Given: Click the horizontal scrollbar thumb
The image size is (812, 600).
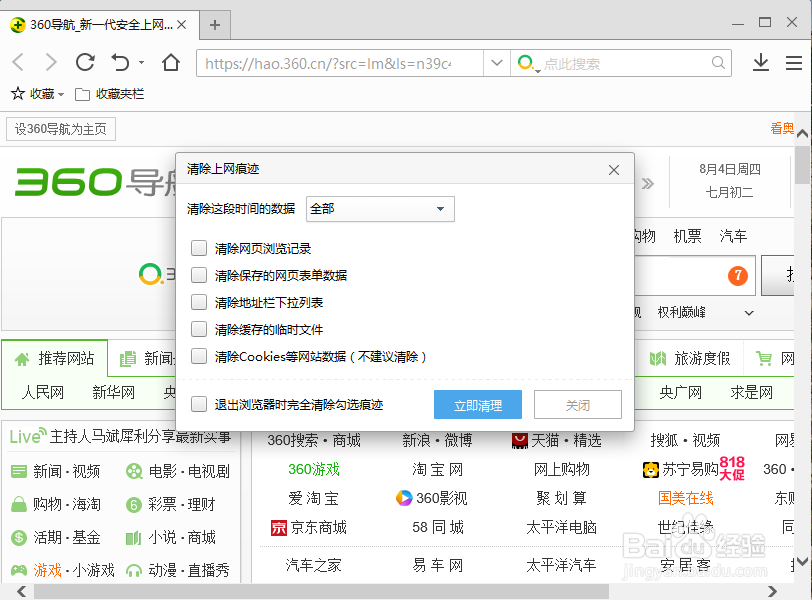Looking at the screenshot, I should (321, 591).
